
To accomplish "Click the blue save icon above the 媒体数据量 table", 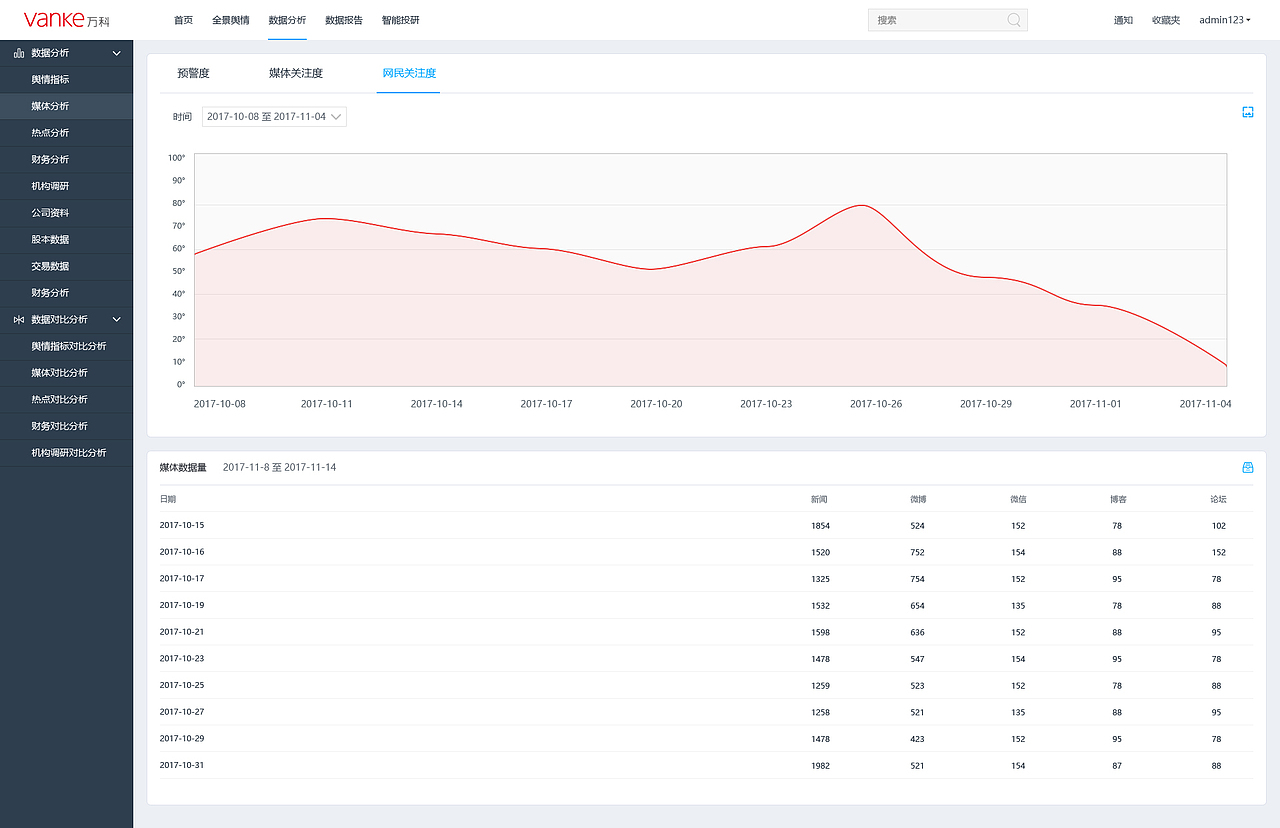I will click(1248, 467).
